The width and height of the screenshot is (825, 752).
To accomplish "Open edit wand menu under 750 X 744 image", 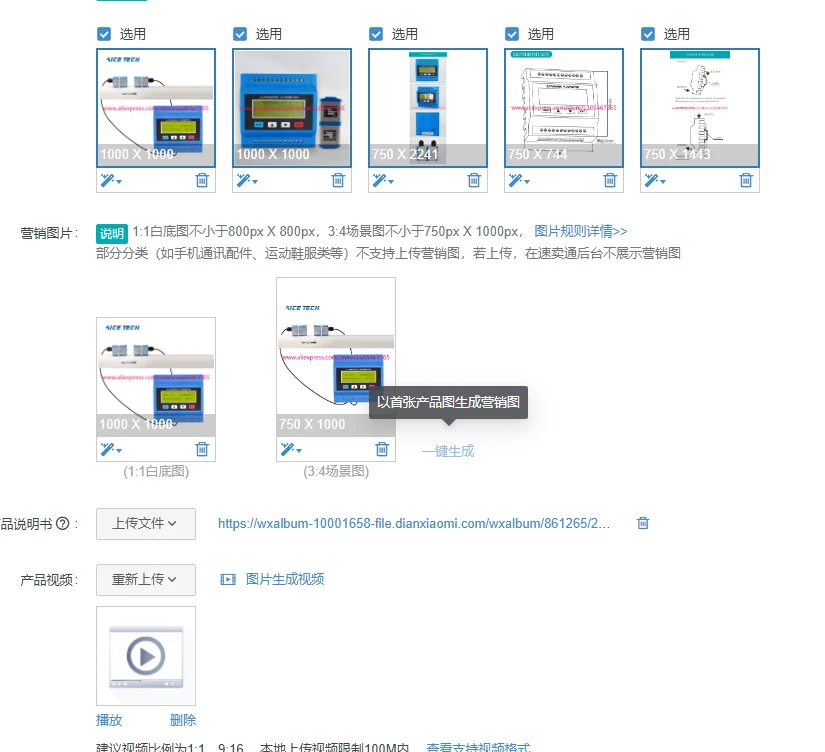I will tap(519, 181).
